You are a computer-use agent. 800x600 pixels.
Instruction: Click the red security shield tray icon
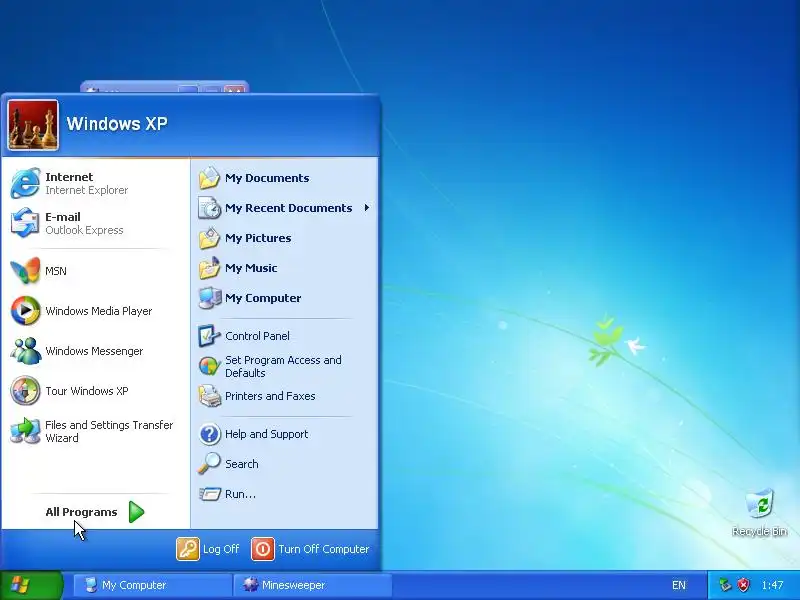tap(744, 585)
